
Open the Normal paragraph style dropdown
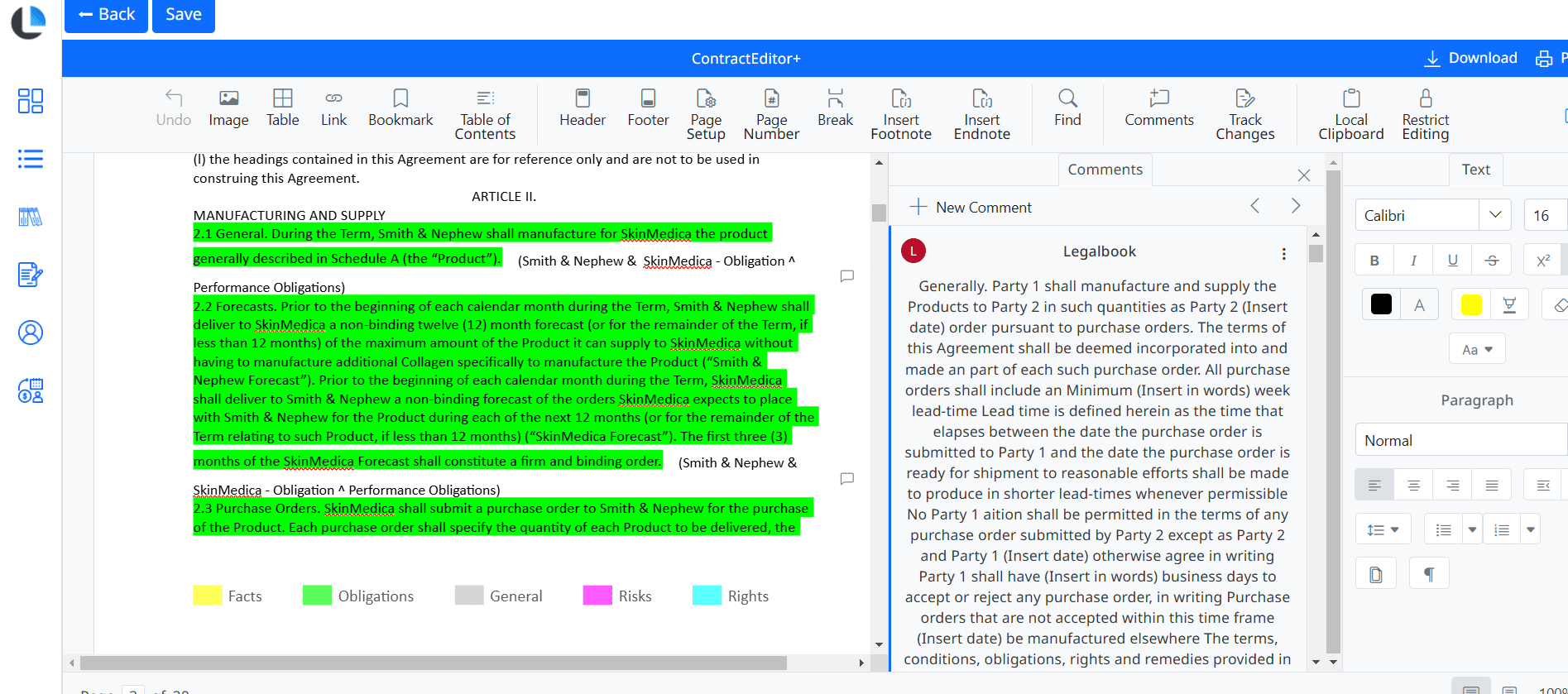tap(1461, 440)
